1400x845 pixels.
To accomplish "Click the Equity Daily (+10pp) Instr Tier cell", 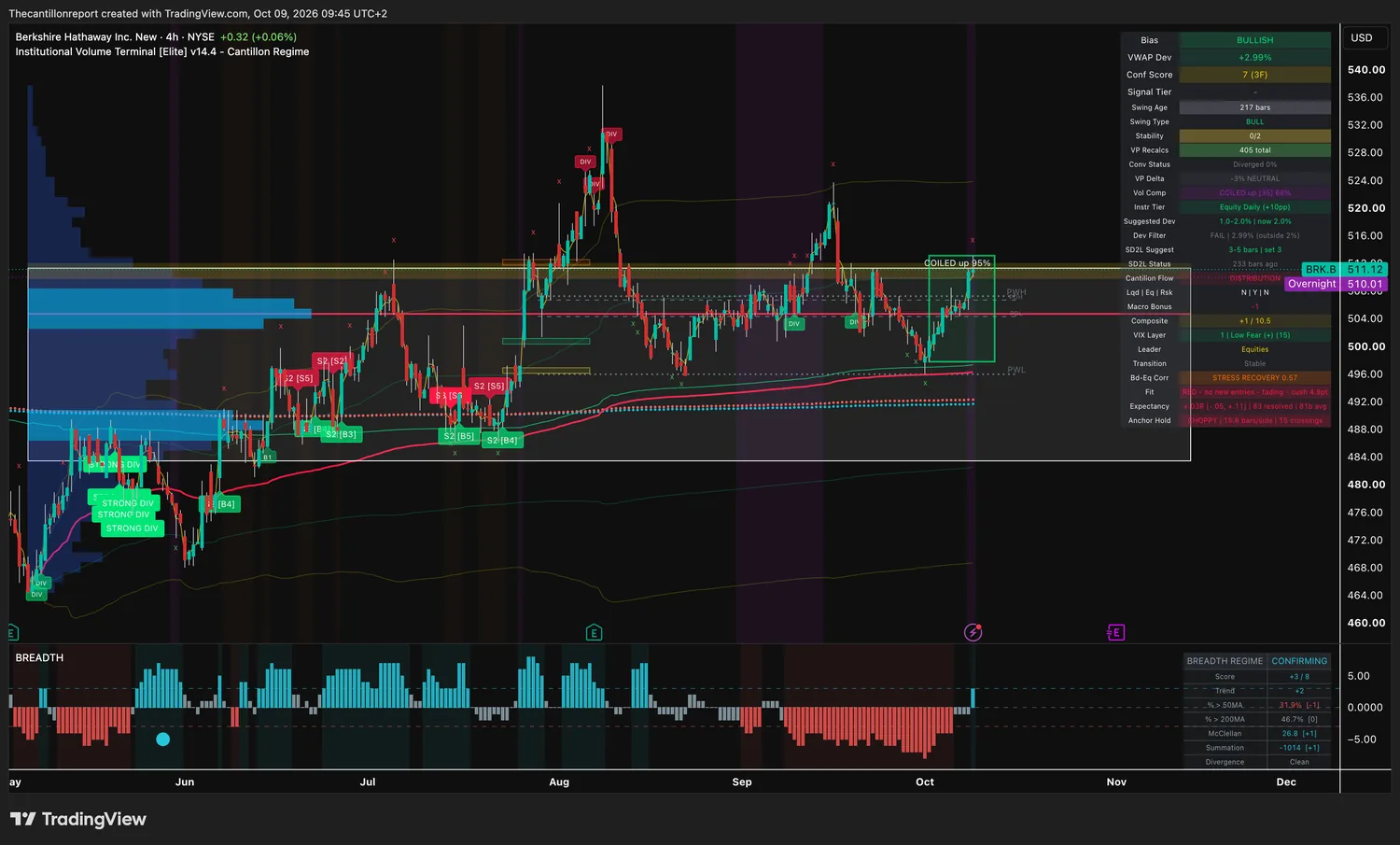I will (x=1254, y=207).
